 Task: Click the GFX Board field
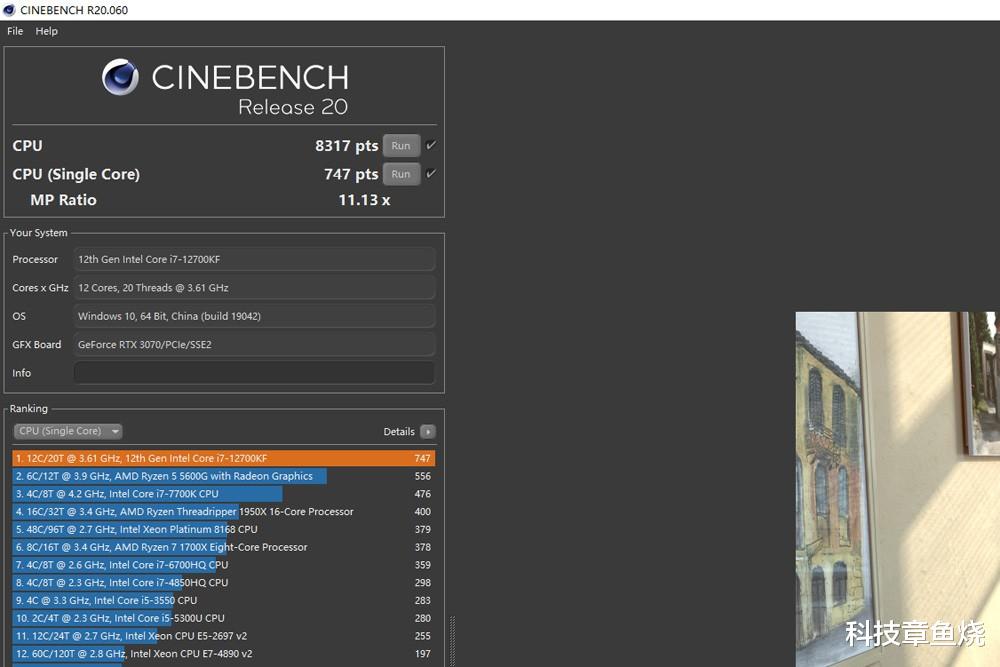coord(254,344)
